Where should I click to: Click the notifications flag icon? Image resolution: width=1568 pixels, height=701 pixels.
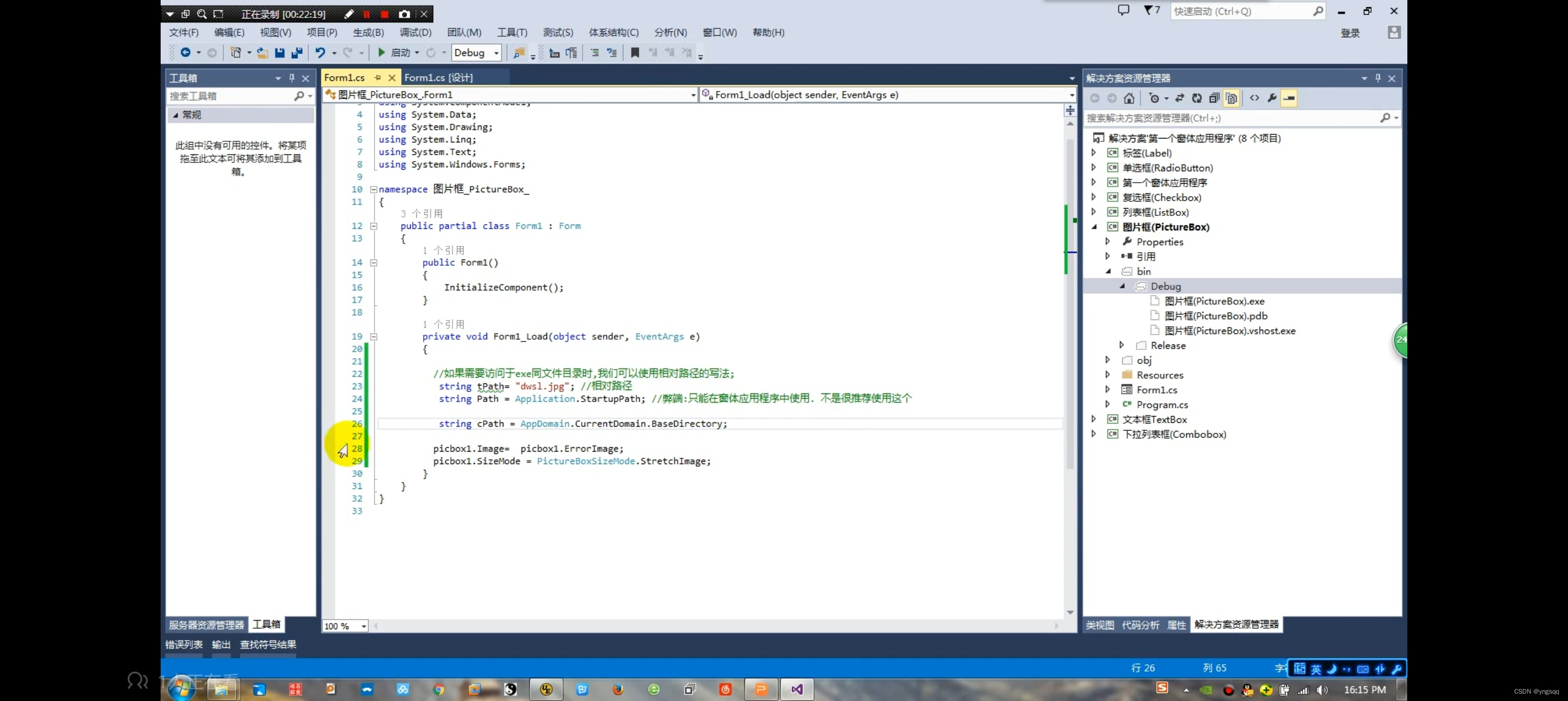pos(1152,10)
